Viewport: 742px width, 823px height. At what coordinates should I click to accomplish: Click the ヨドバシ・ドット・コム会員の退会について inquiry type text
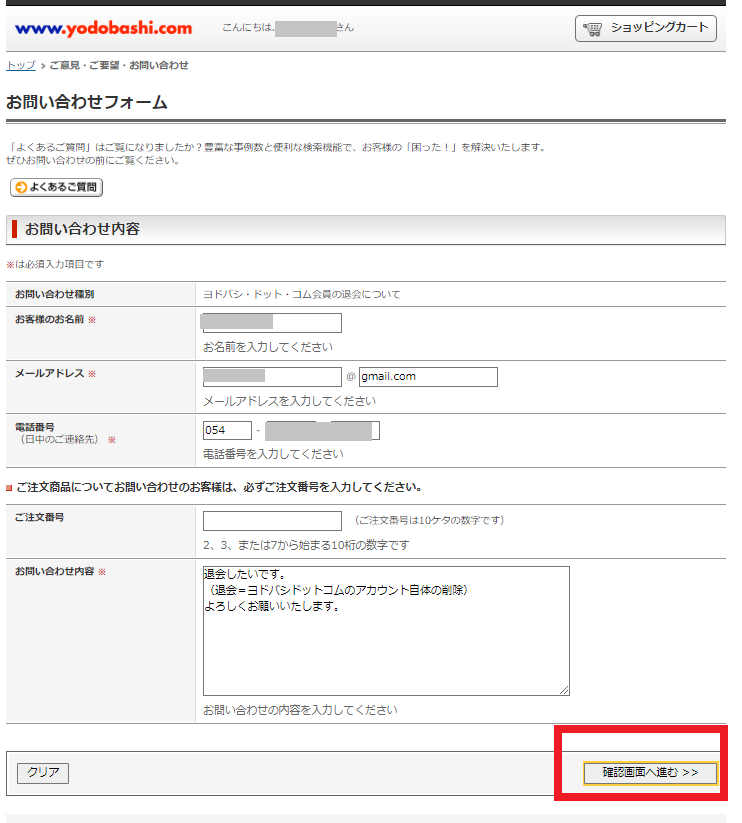(x=301, y=294)
